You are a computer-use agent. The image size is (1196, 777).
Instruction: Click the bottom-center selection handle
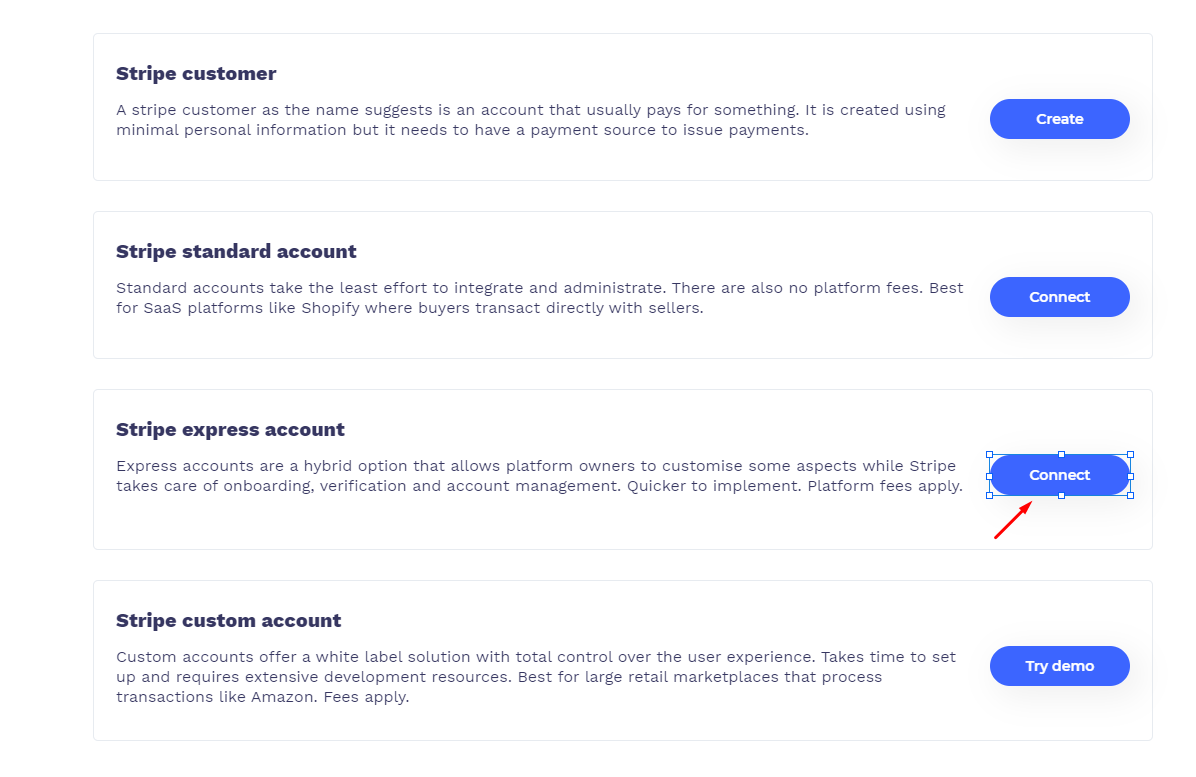point(1061,496)
